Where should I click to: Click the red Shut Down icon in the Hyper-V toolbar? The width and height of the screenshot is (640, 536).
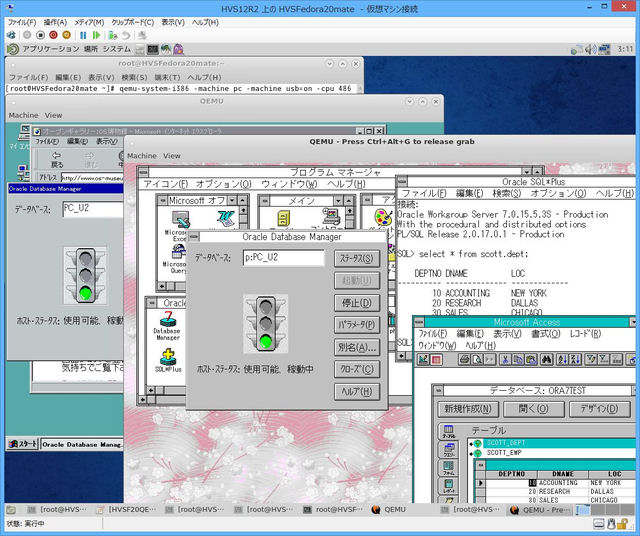pyautogui.click(x=53, y=35)
